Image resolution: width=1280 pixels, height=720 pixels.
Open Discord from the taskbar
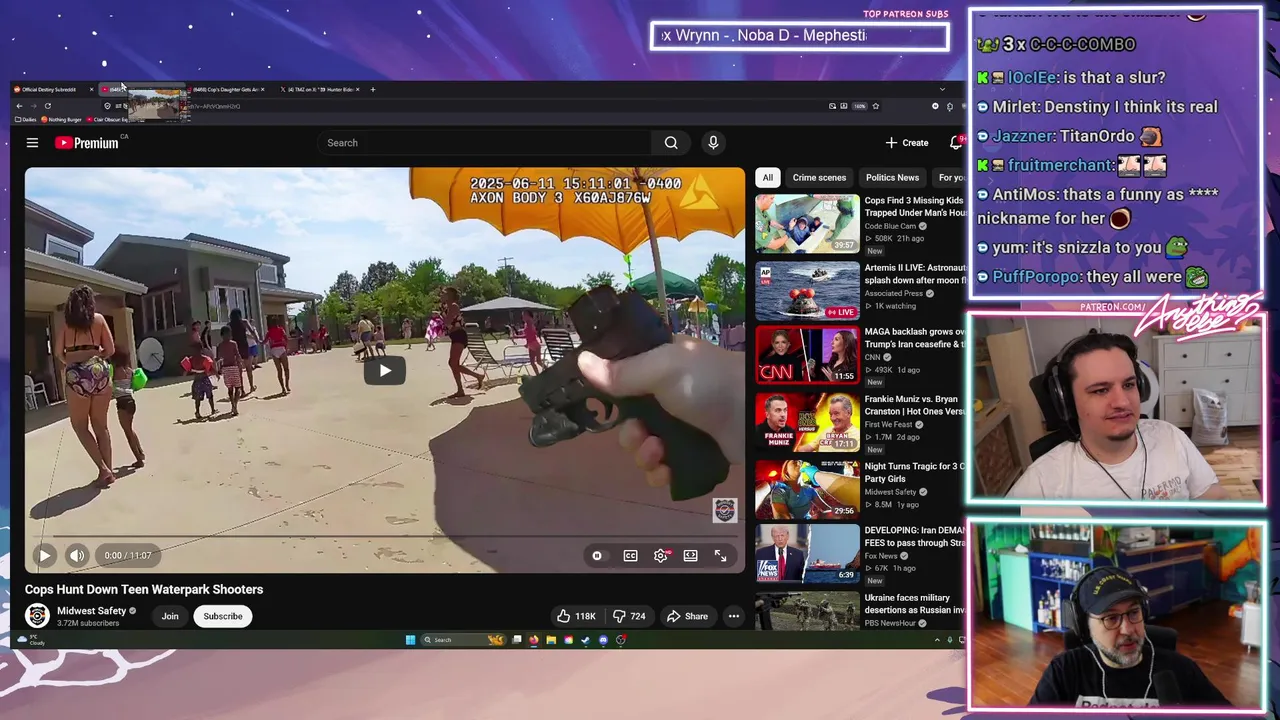pyautogui.click(x=603, y=640)
